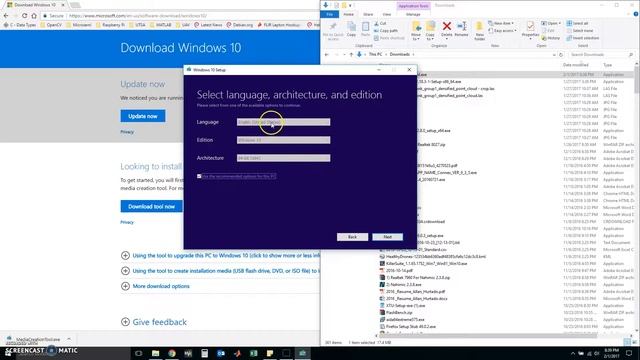Switch to Share ribbon tab in Explorer
The width and height of the screenshot is (640, 360).
368,14
